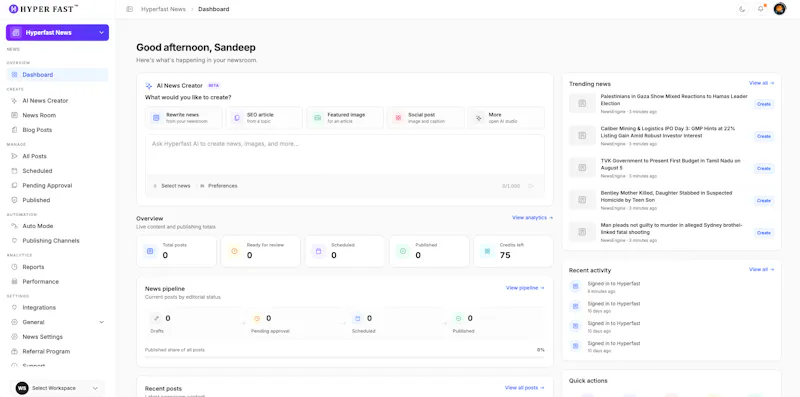Image resolution: width=800 pixels, height=397 pixels.
Task: Open the Select Workspace dropdown
Action: click(57, 388)
